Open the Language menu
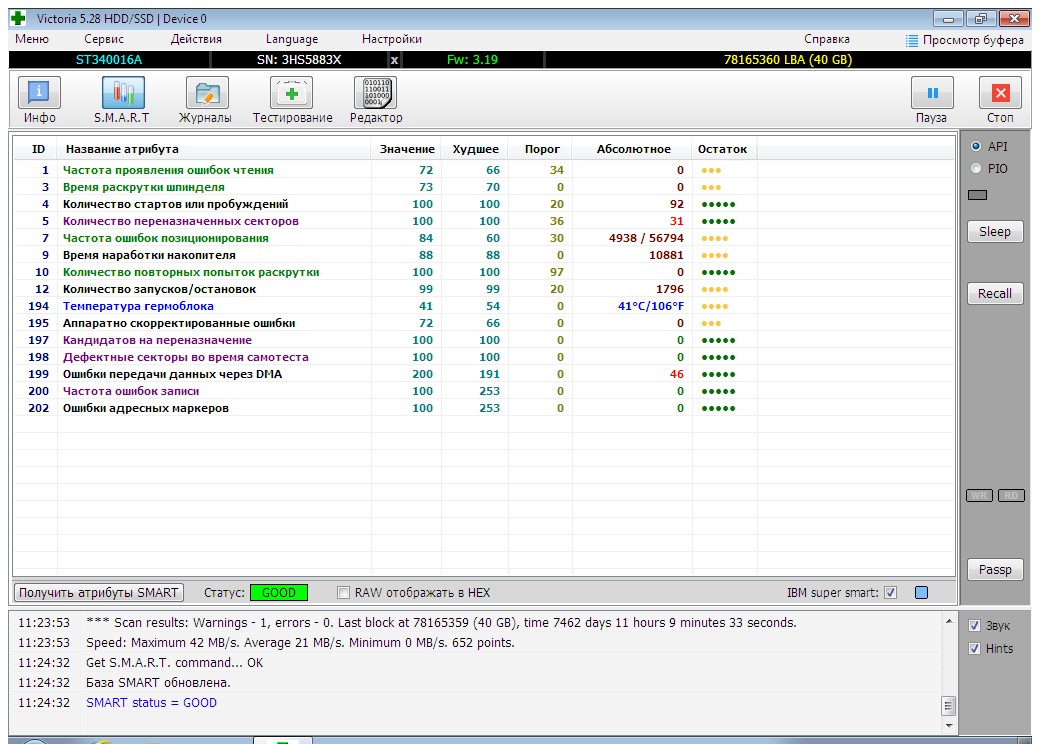The width and height of the screenshot is (1040, 744). (x=292, y=39)
